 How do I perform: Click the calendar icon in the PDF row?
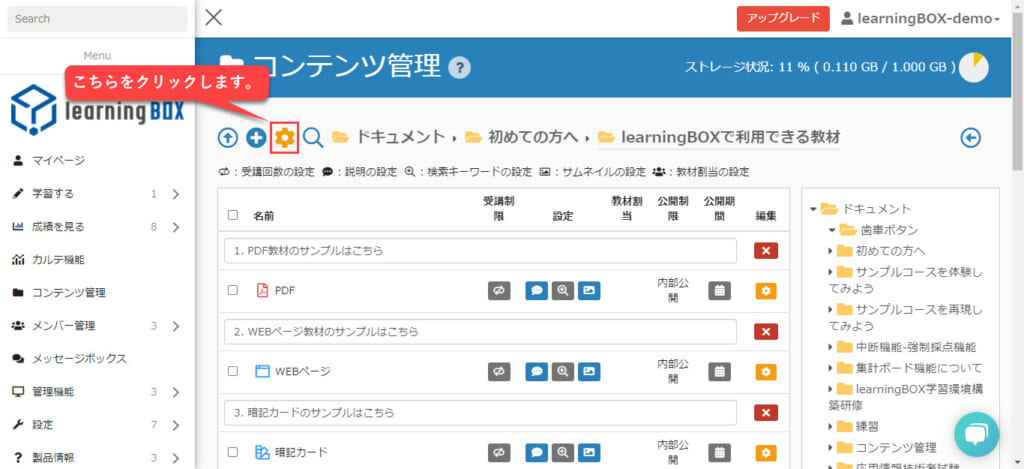[719, 291]
